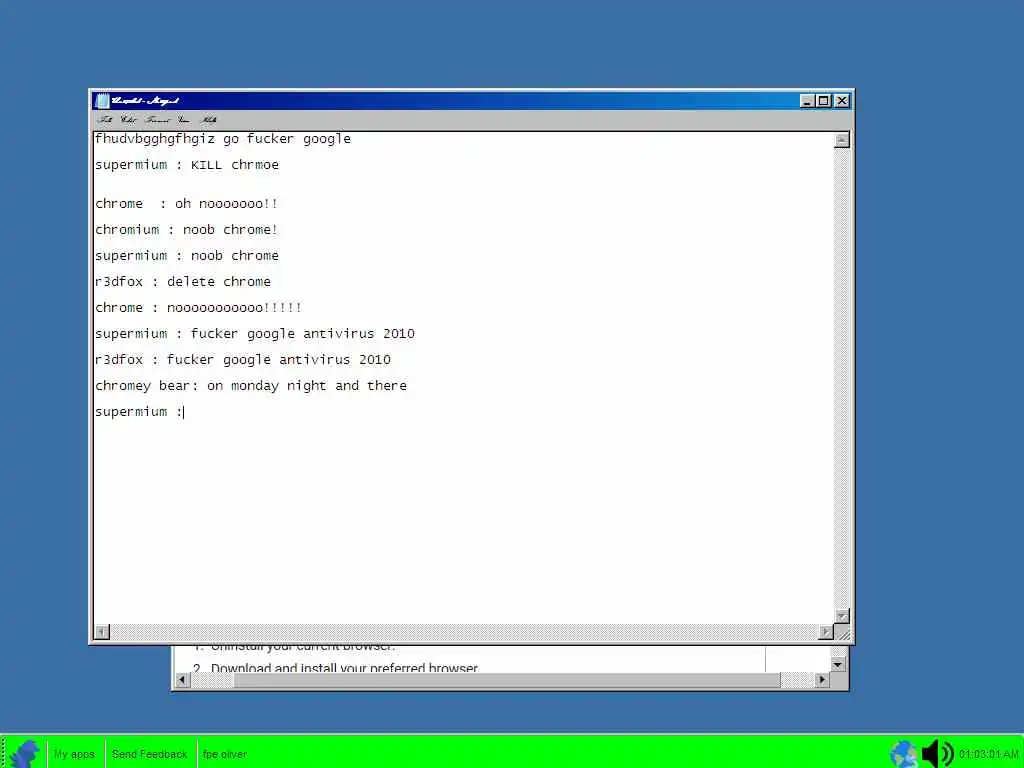
Task: Click the horizontal scrollbar thumb in background window
Action: click(x=507, y=680)
